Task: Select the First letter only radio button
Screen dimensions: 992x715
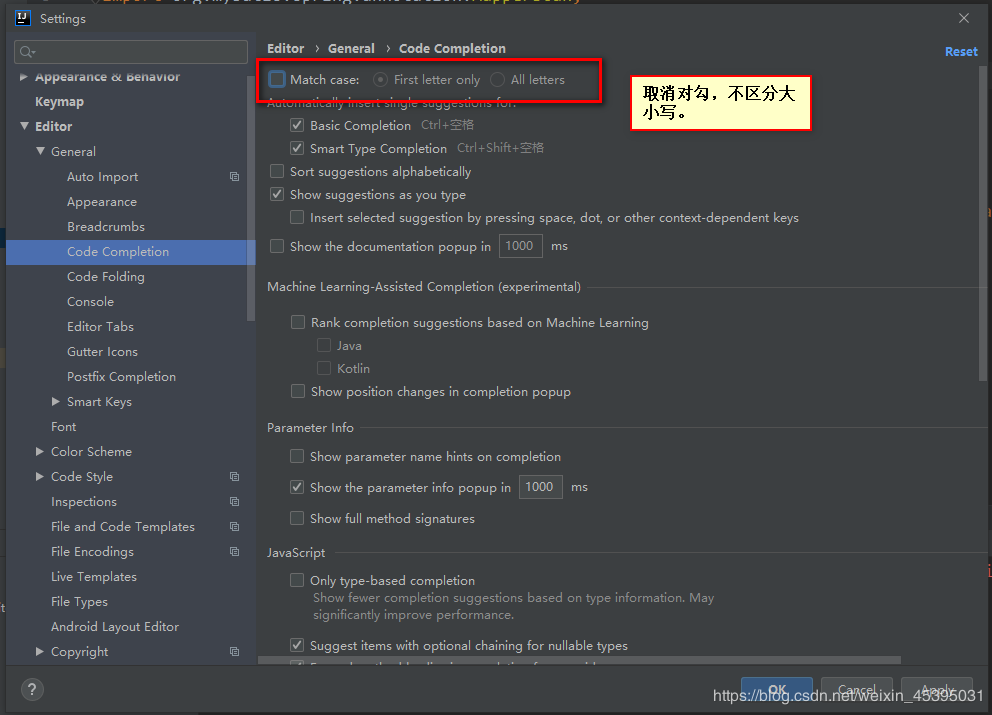Action: tap(380, 79)
